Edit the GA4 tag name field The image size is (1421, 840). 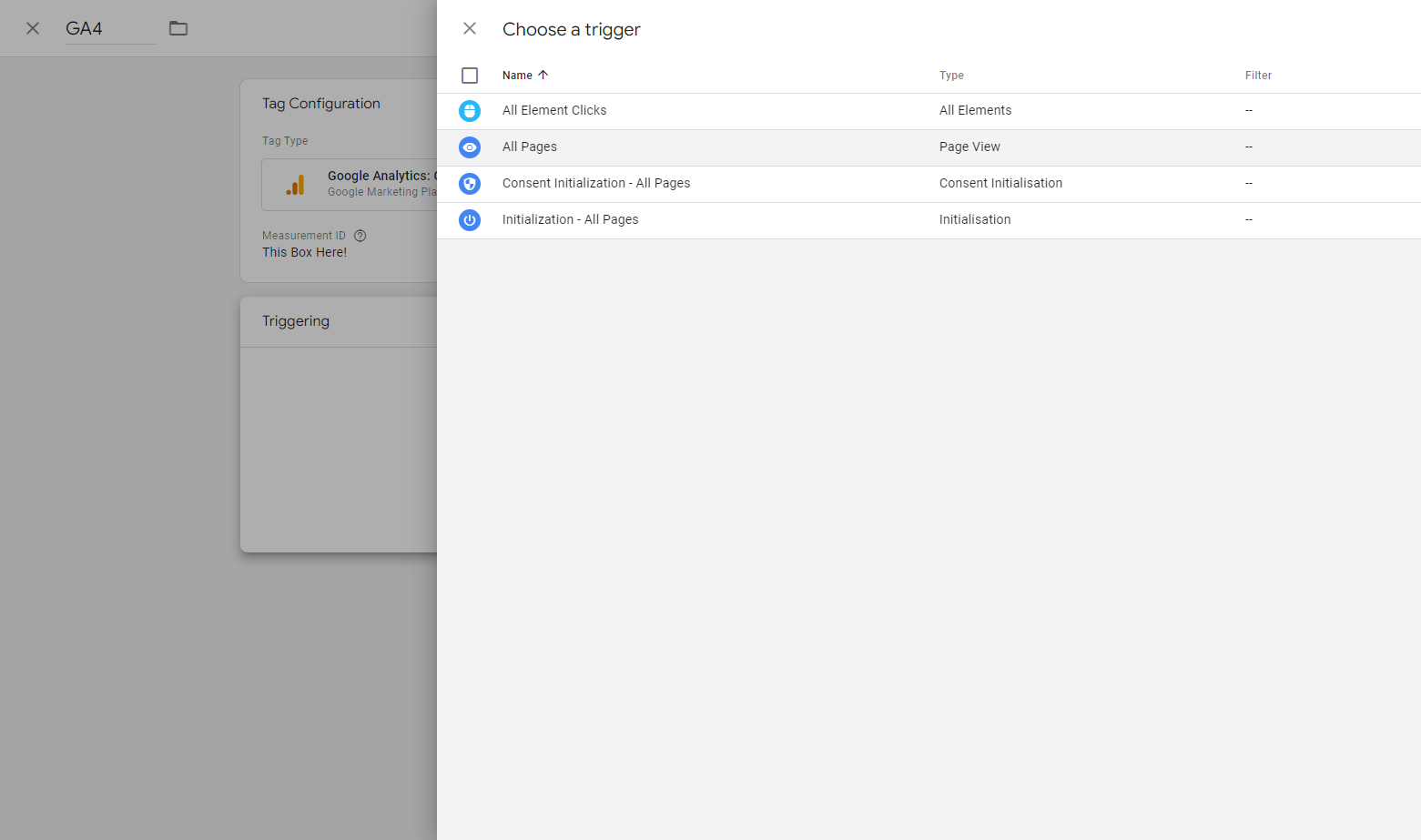pyautogui.click(x=110, y=28)
